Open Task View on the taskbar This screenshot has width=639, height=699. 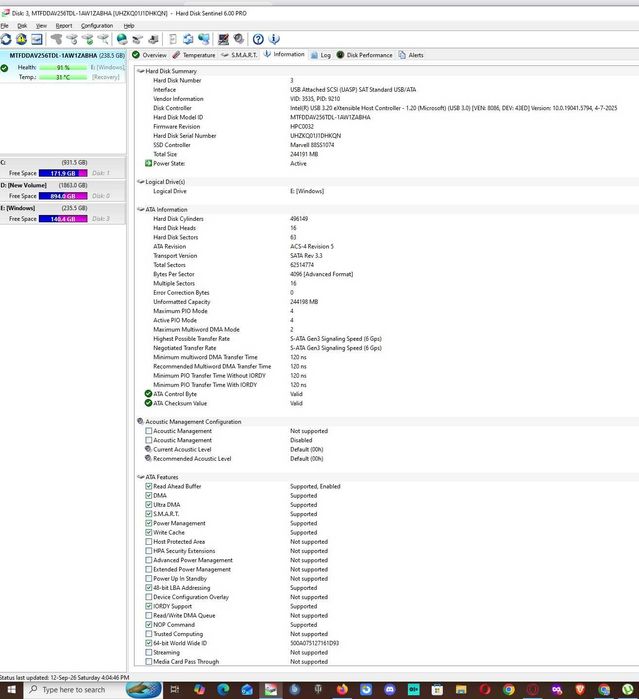pyautogui.click(x=175, y=690)
